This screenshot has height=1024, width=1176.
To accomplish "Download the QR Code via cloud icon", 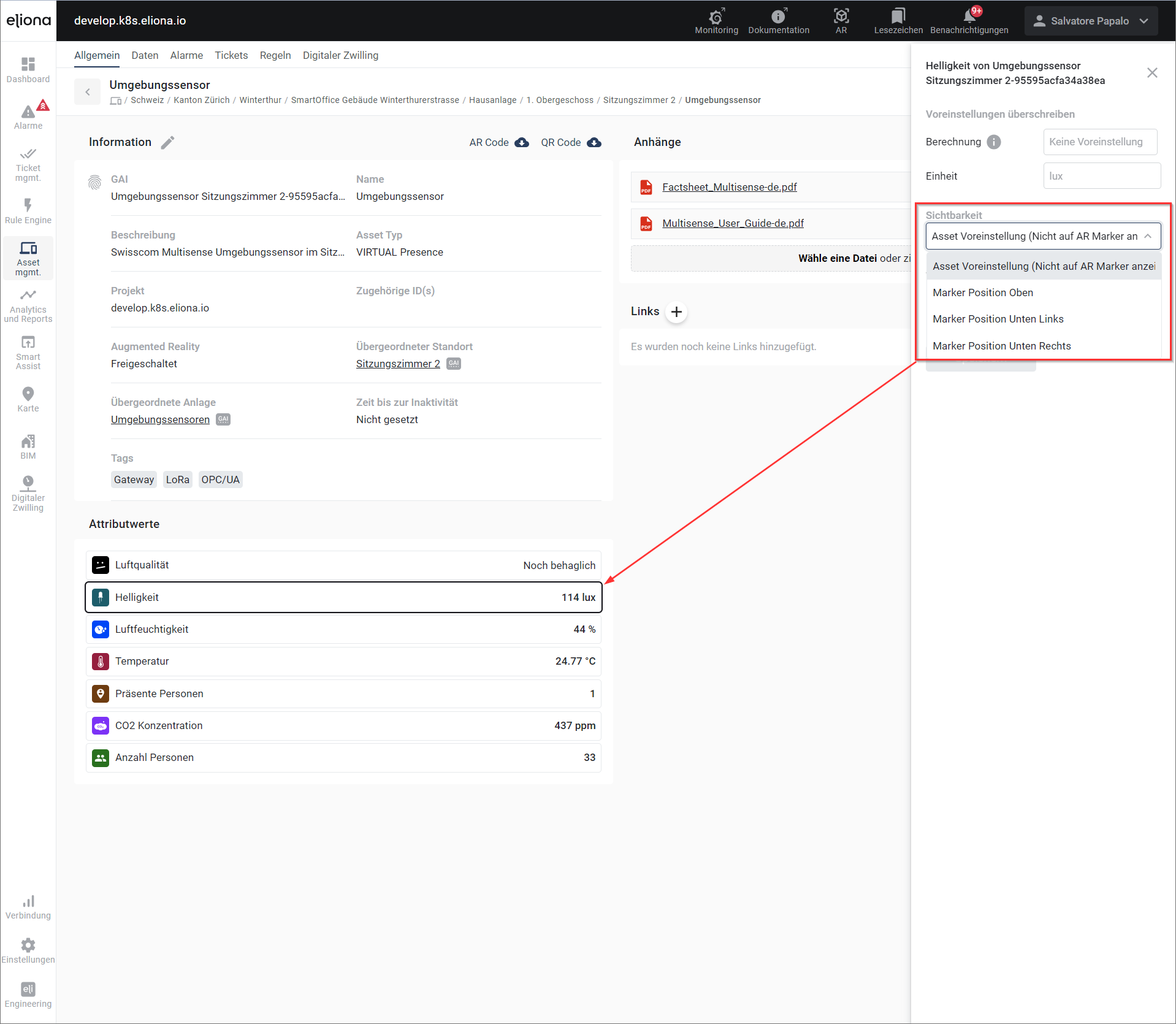I will click(x=594, y=142).
